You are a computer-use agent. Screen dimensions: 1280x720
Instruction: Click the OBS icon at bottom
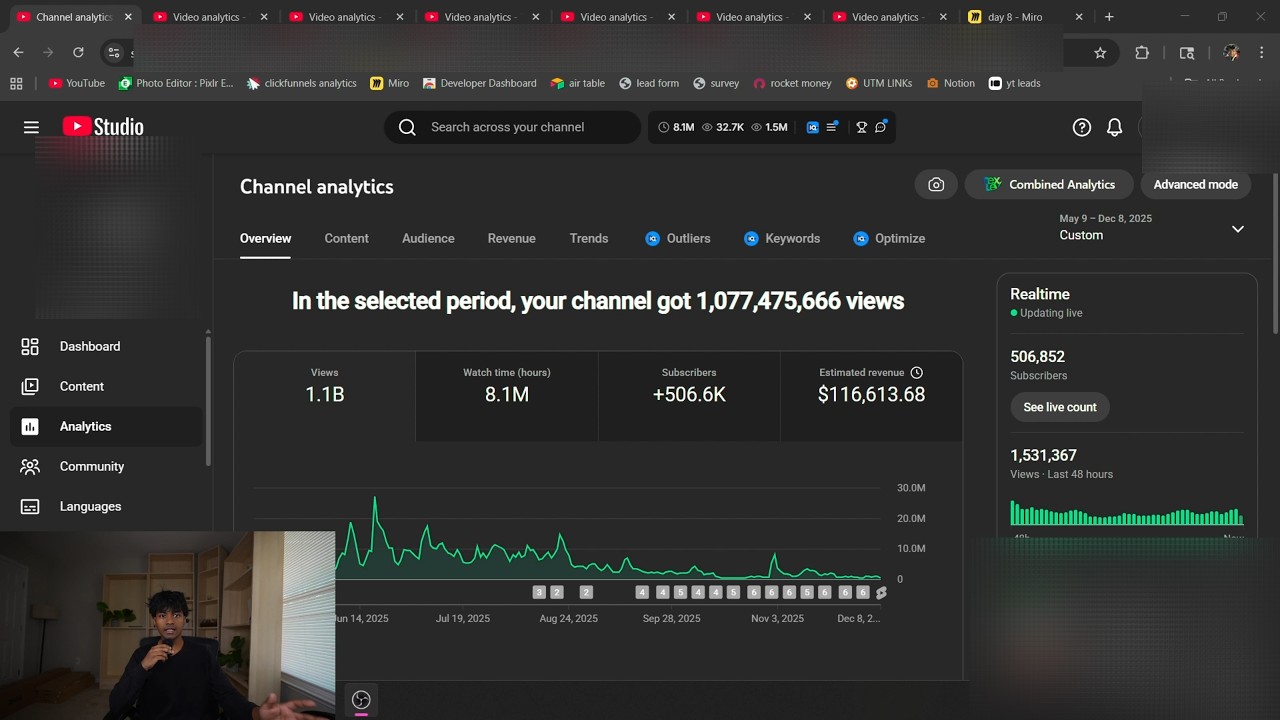[361, 700]
